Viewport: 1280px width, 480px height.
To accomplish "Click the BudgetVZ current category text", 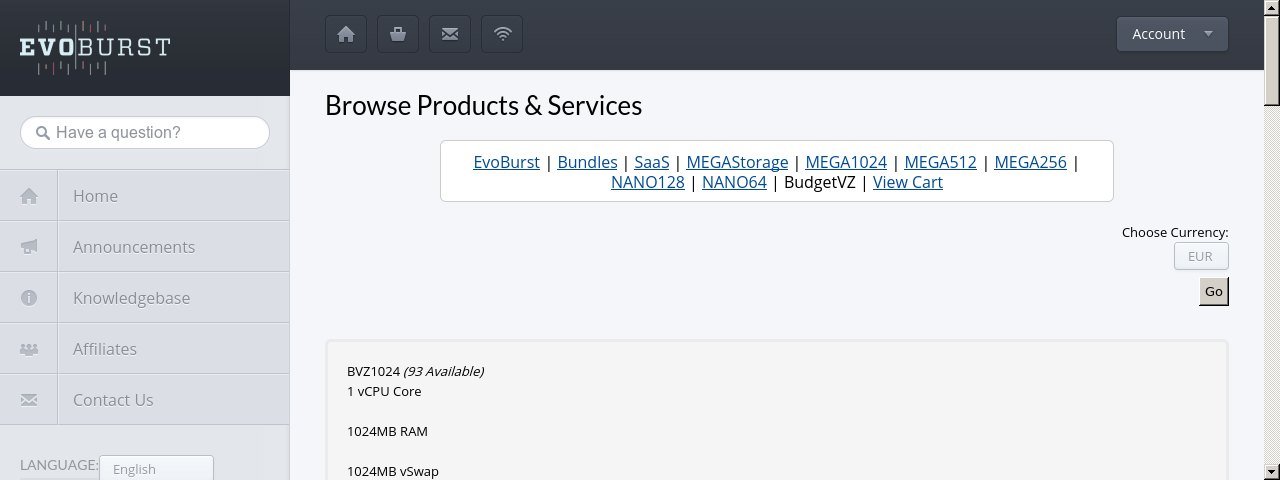I will tap(820, 182).
